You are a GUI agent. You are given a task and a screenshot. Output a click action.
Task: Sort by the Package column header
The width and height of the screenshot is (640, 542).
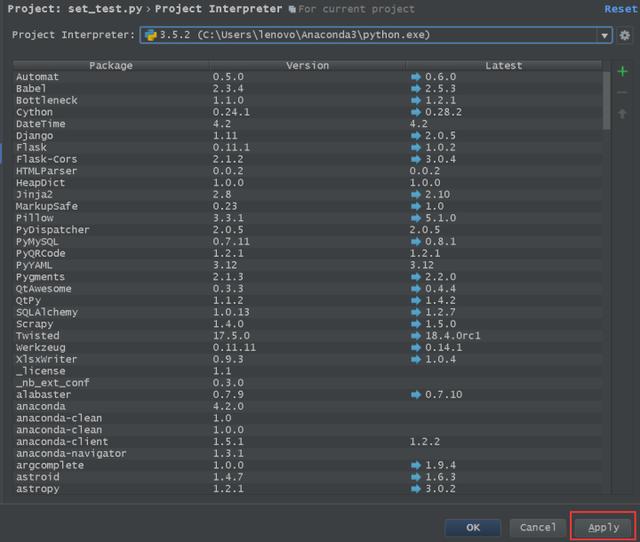point(111,65)
